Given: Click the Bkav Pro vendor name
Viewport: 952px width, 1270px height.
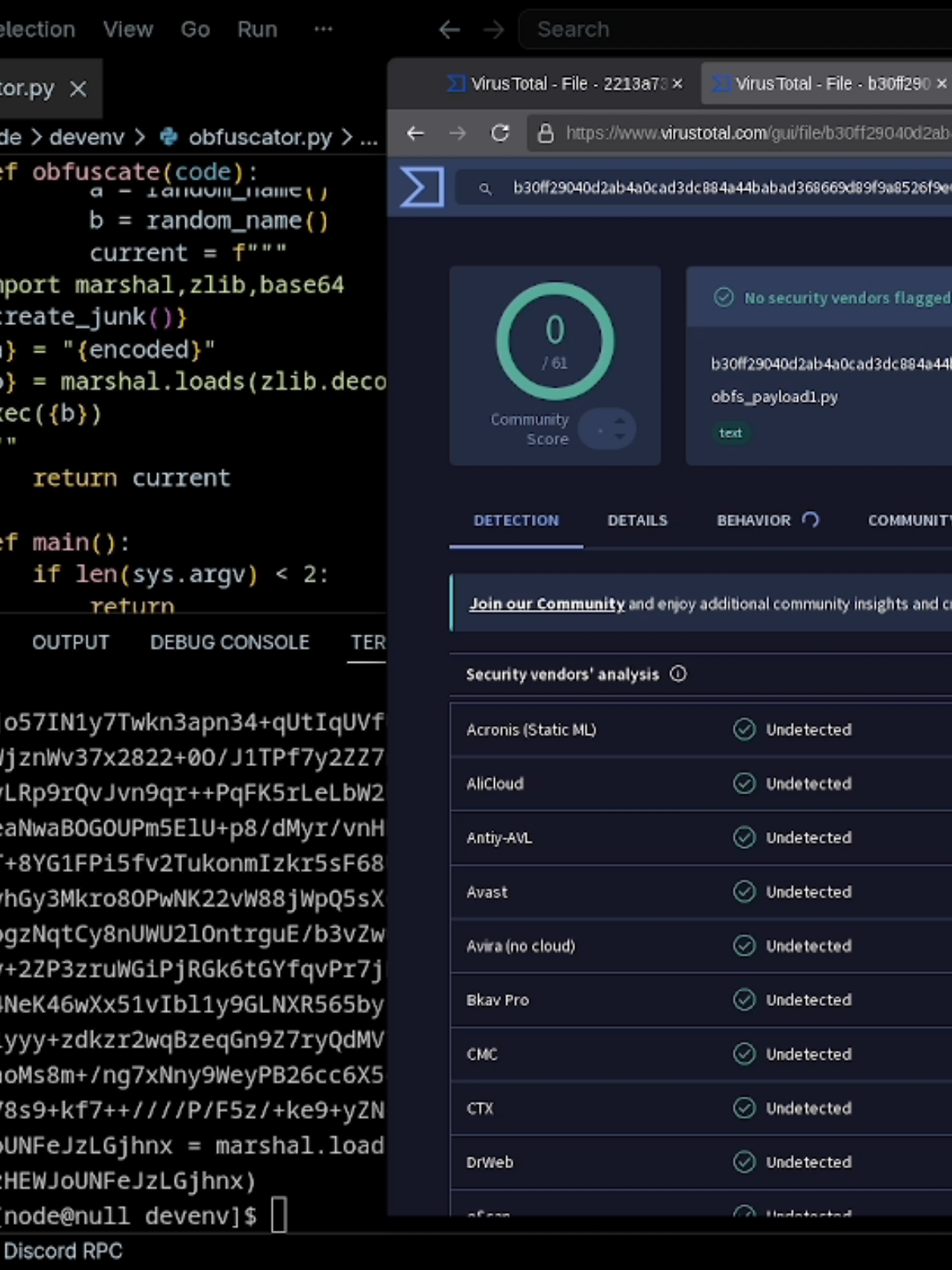Looking at the screenshot, I should tap(497, 1000).
